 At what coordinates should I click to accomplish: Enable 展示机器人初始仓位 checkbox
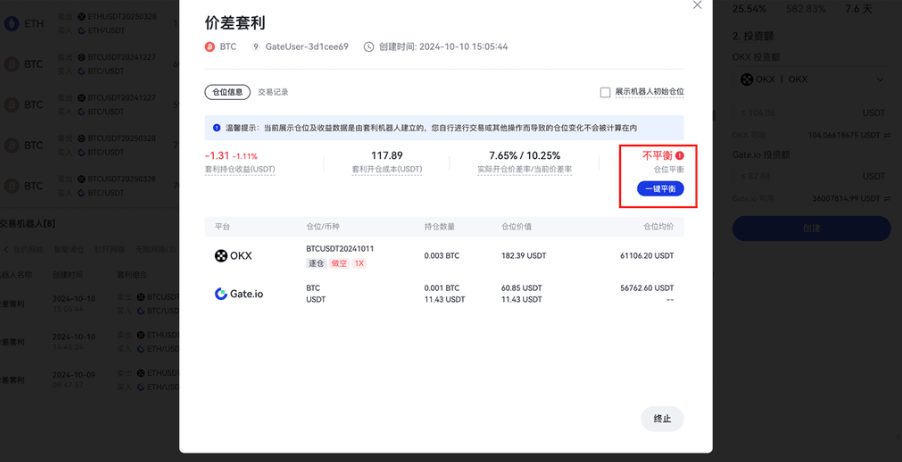[x=605, y=92]
